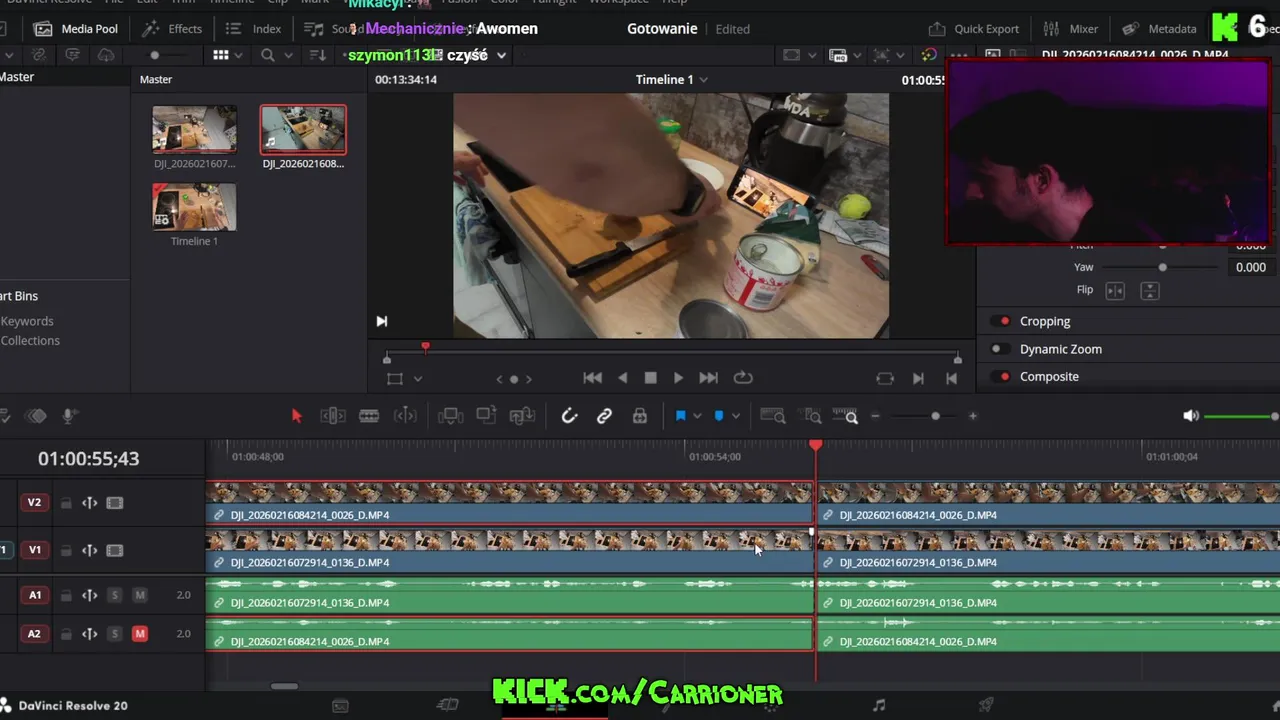Screen dimensions: 1280x720
Task: Open the Index panel
Action: (253, 29)
